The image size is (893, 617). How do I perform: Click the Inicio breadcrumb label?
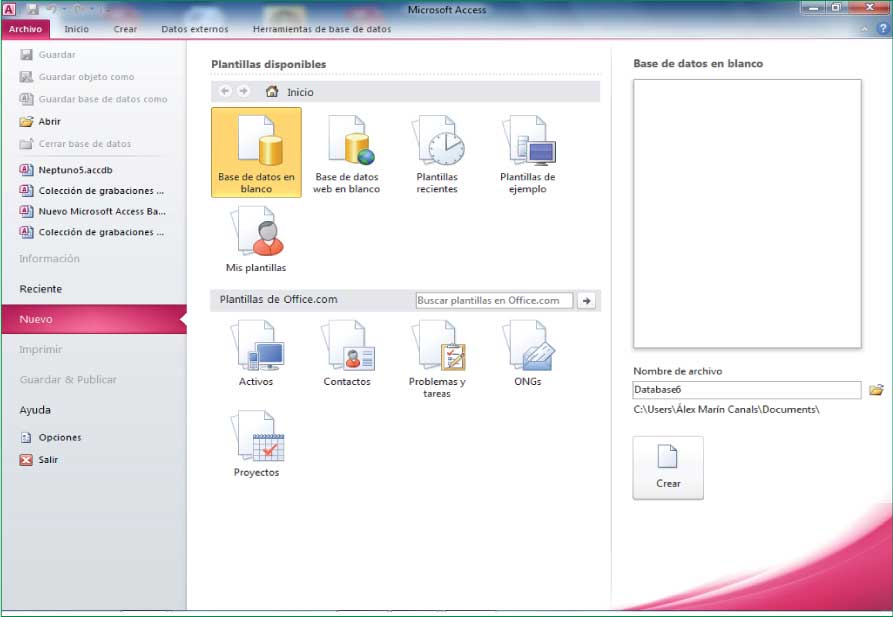[300, 92]
